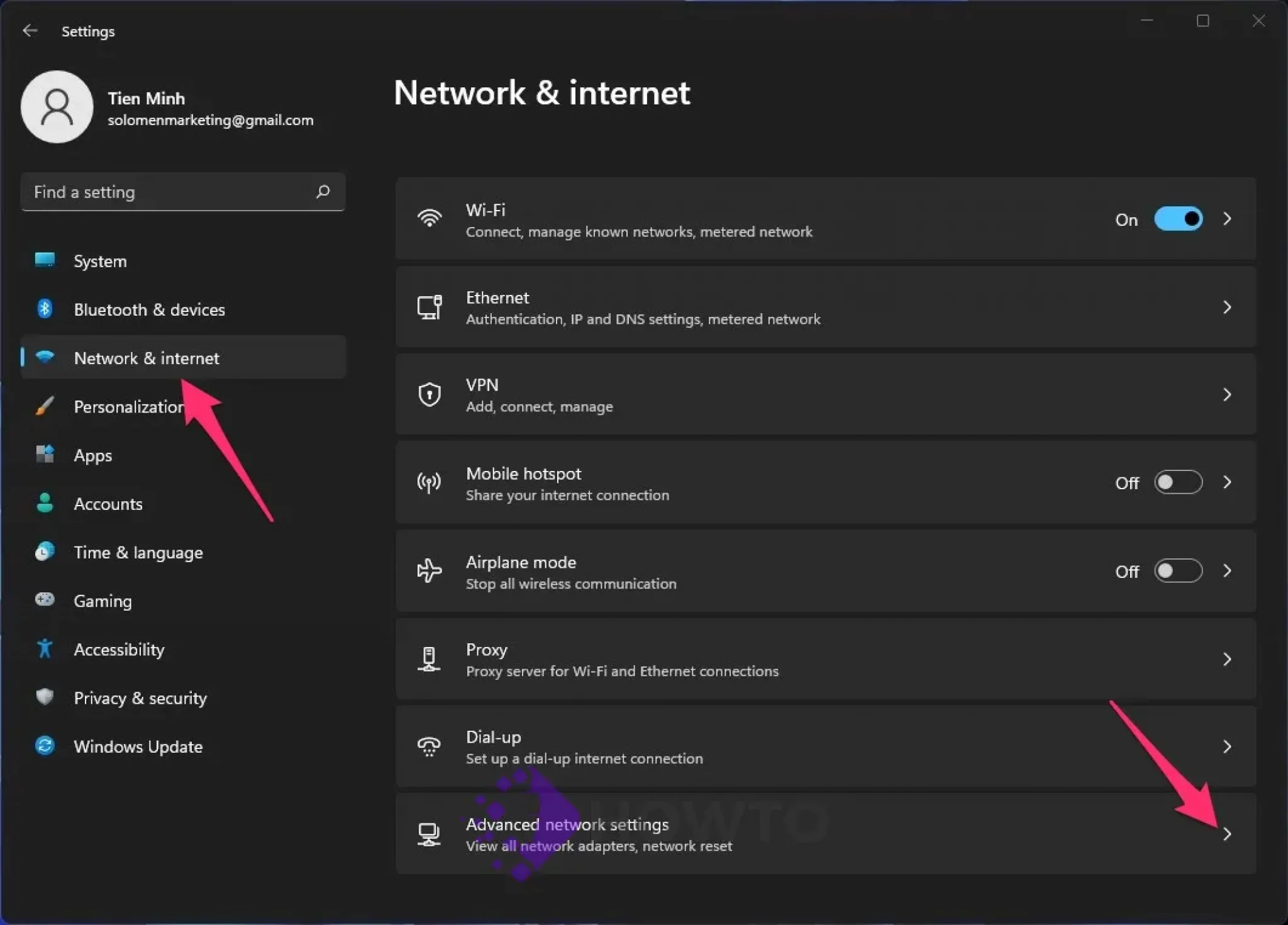The image size is (1288, 925).
Task: Click the Bluetooth & devices sidebar icon
Action: pyautogui.click(x=45, y=309)
